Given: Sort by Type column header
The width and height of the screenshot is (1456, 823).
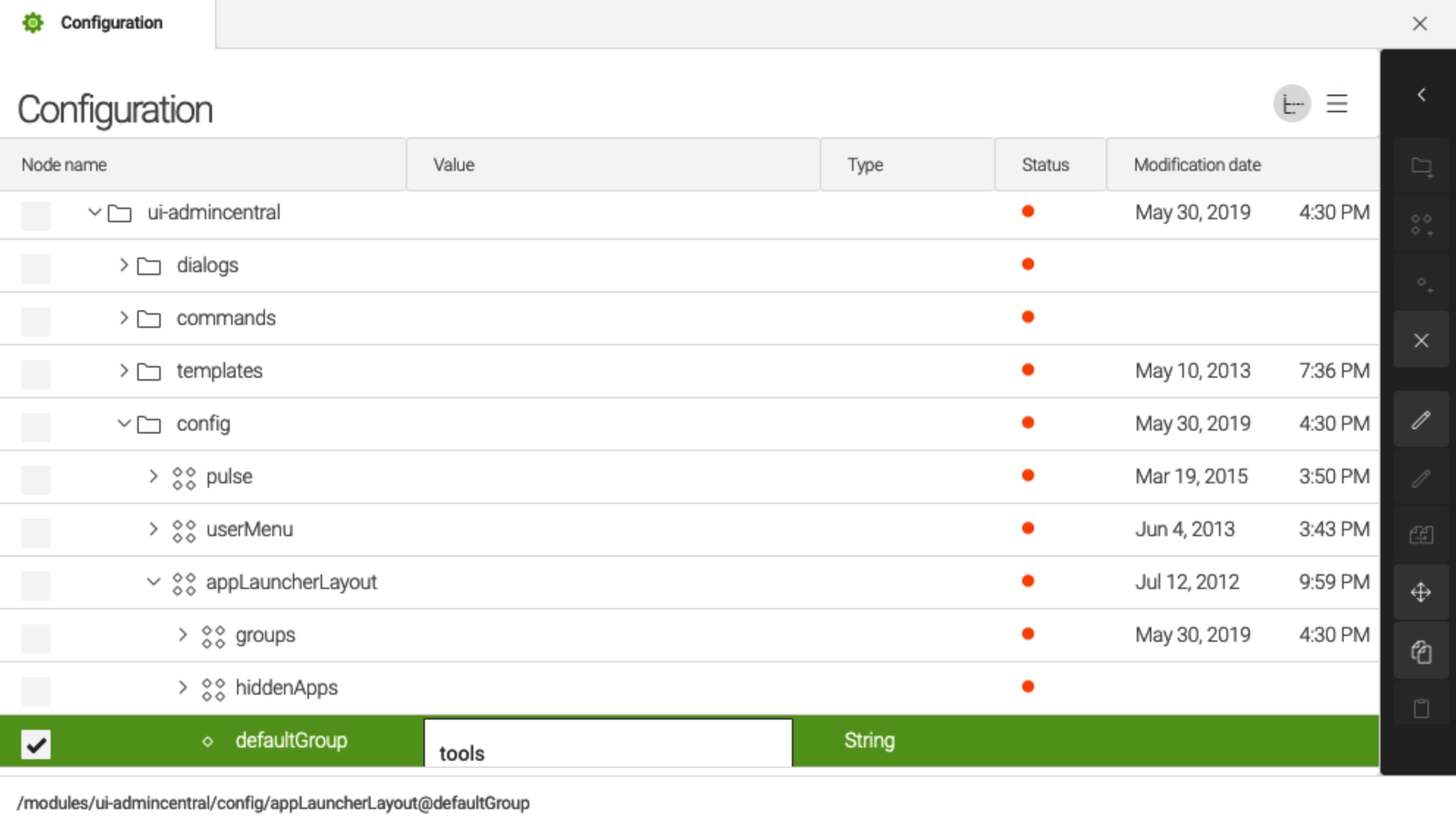Looking at the screenshot, I should (x=907, y=164).
